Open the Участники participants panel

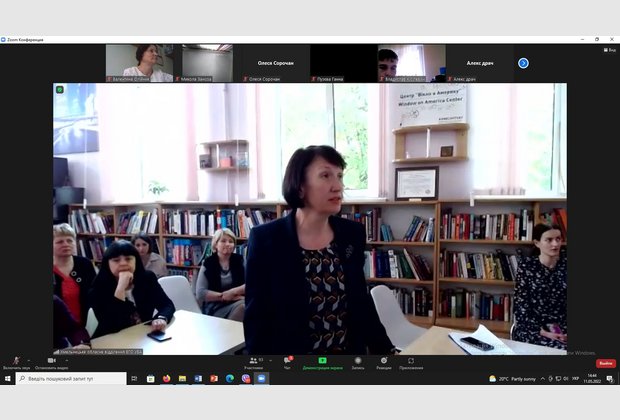pos(254,362)
